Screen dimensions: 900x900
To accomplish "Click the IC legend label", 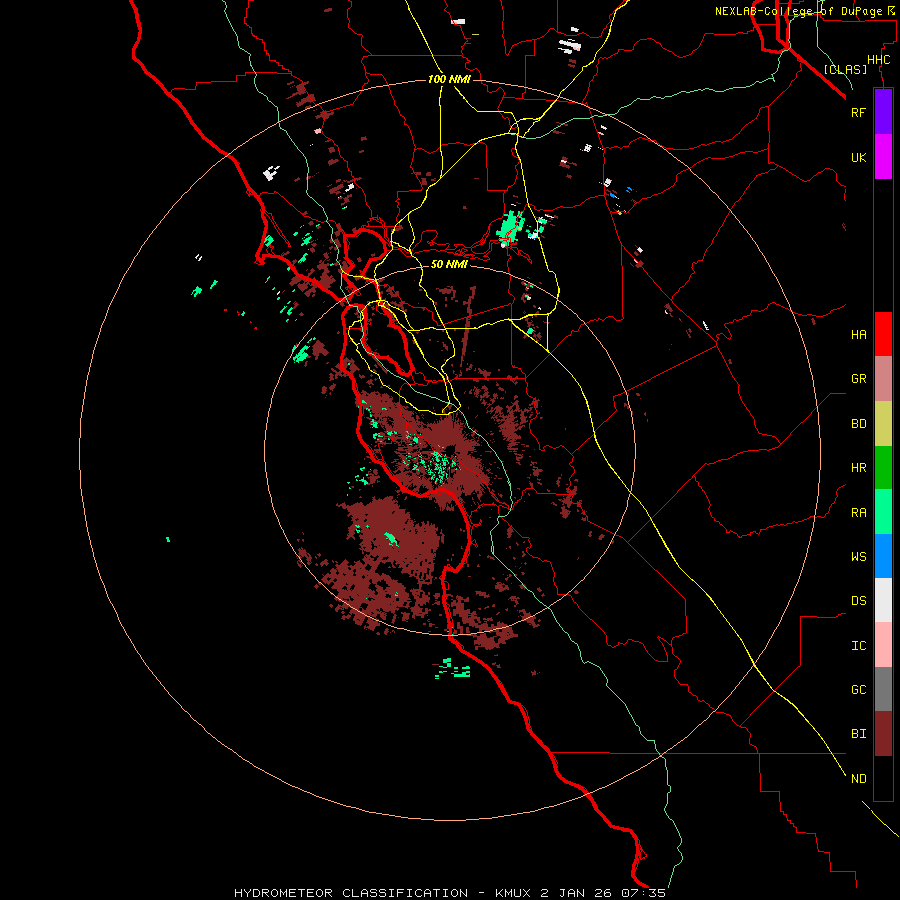I will 858,646.
